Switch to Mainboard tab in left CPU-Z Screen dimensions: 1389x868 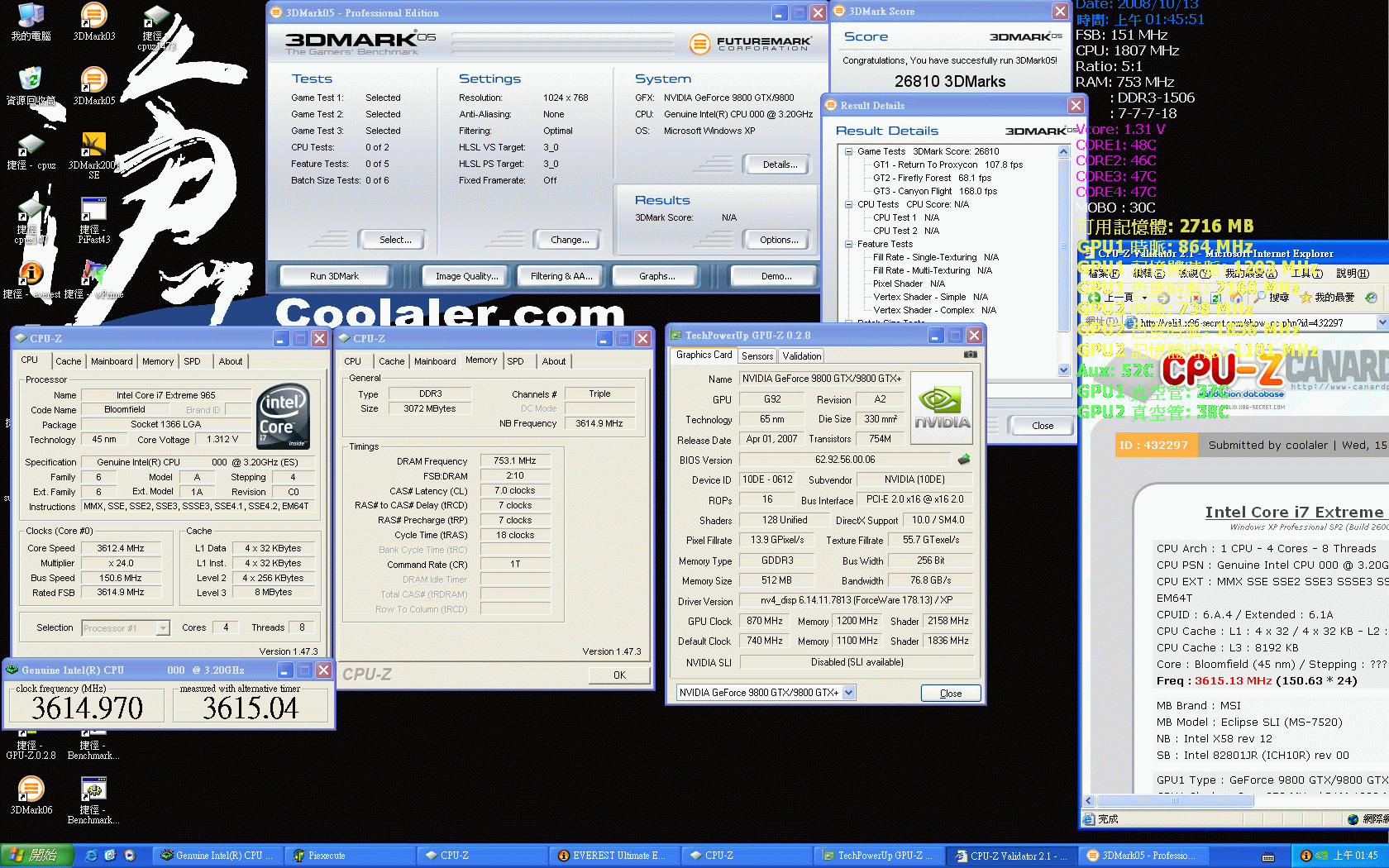point(112,361)
